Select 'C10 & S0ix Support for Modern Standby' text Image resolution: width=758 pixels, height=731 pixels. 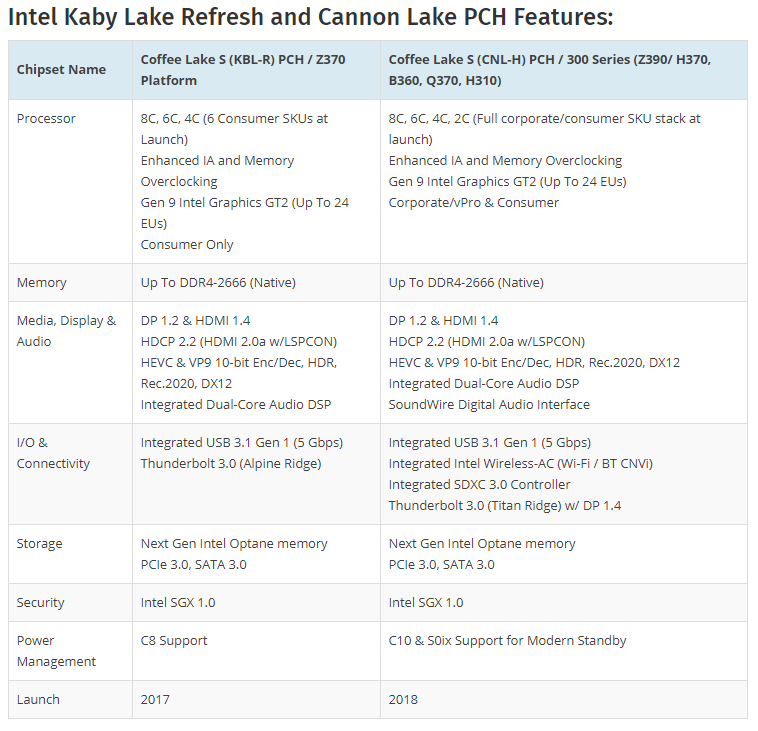(508, 641)
